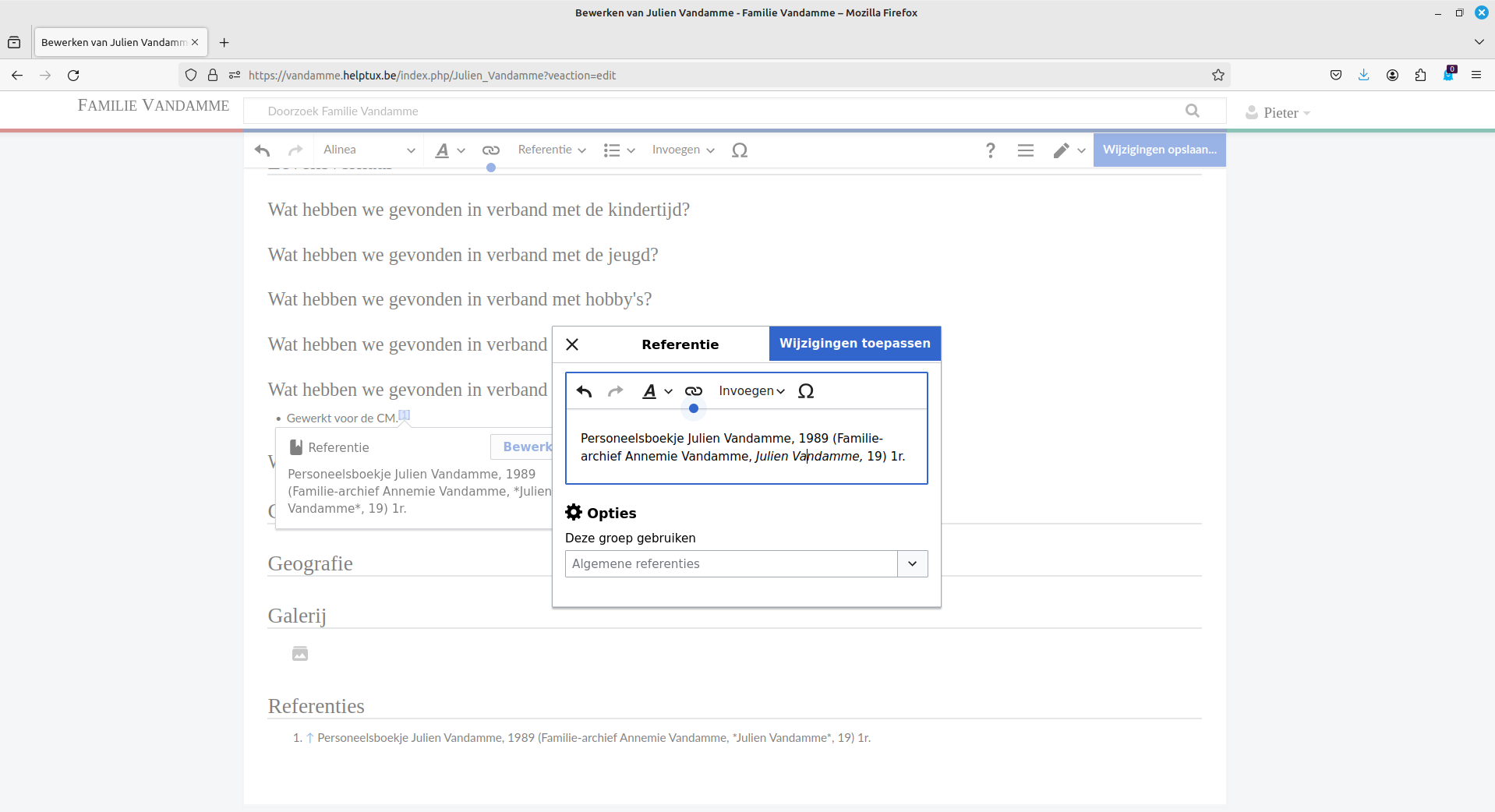The width and height of the screenshot is (1495, 812).
Task: Bookmark this page with the star icon
Action: (1218, 76)
